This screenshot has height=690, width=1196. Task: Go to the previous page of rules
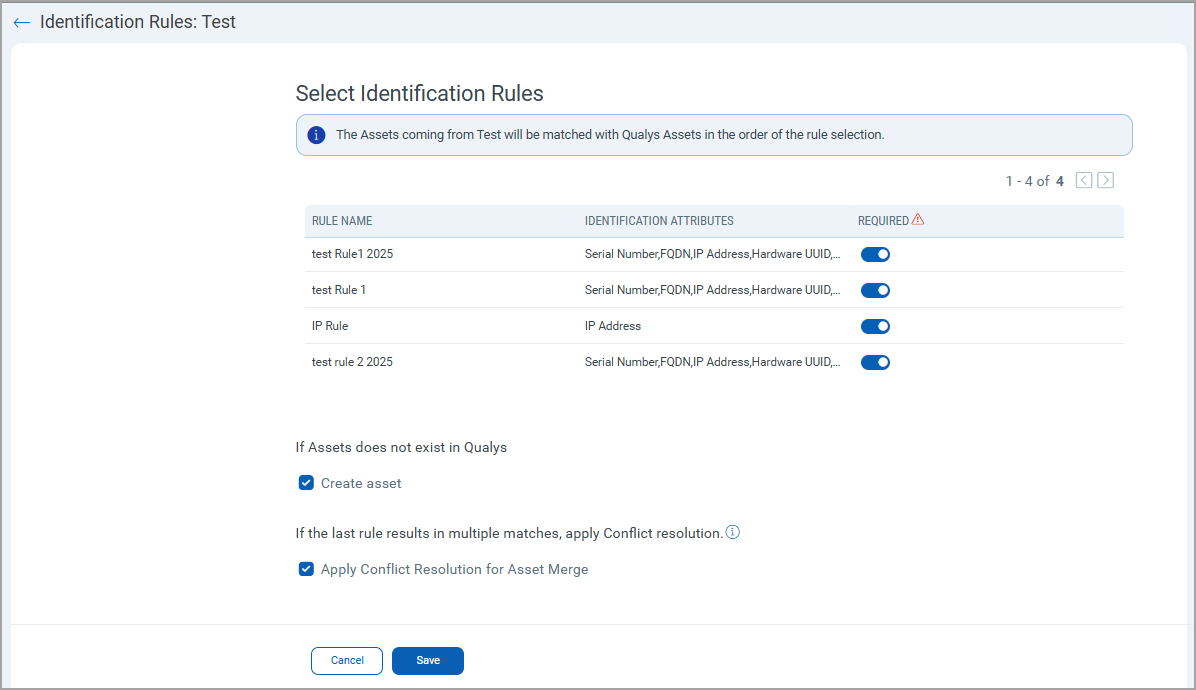[1084, 180]
